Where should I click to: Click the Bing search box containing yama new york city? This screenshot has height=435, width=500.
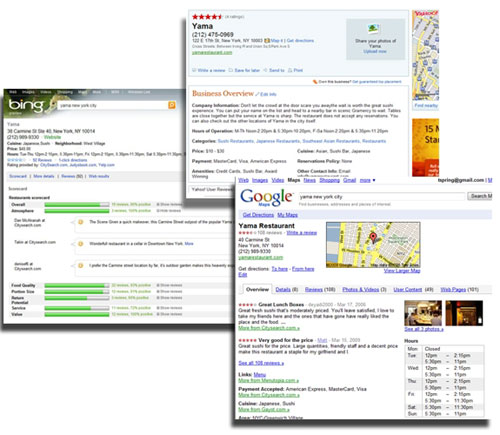(112, 105)
